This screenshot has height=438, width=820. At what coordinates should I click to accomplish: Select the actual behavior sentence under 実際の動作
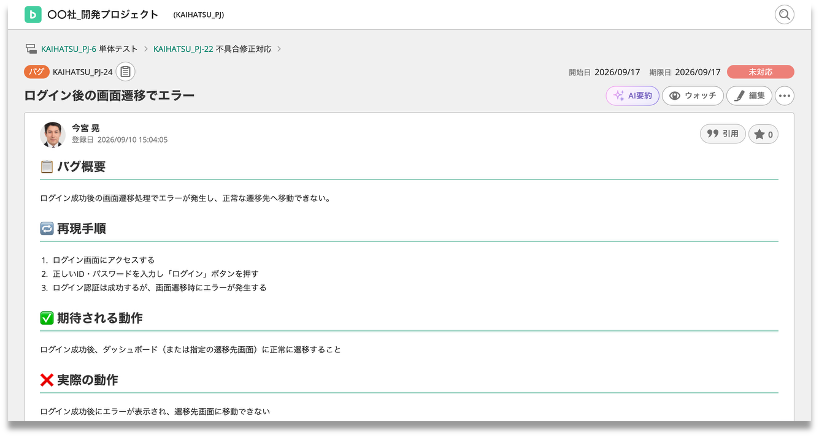[x=155, y=412]
